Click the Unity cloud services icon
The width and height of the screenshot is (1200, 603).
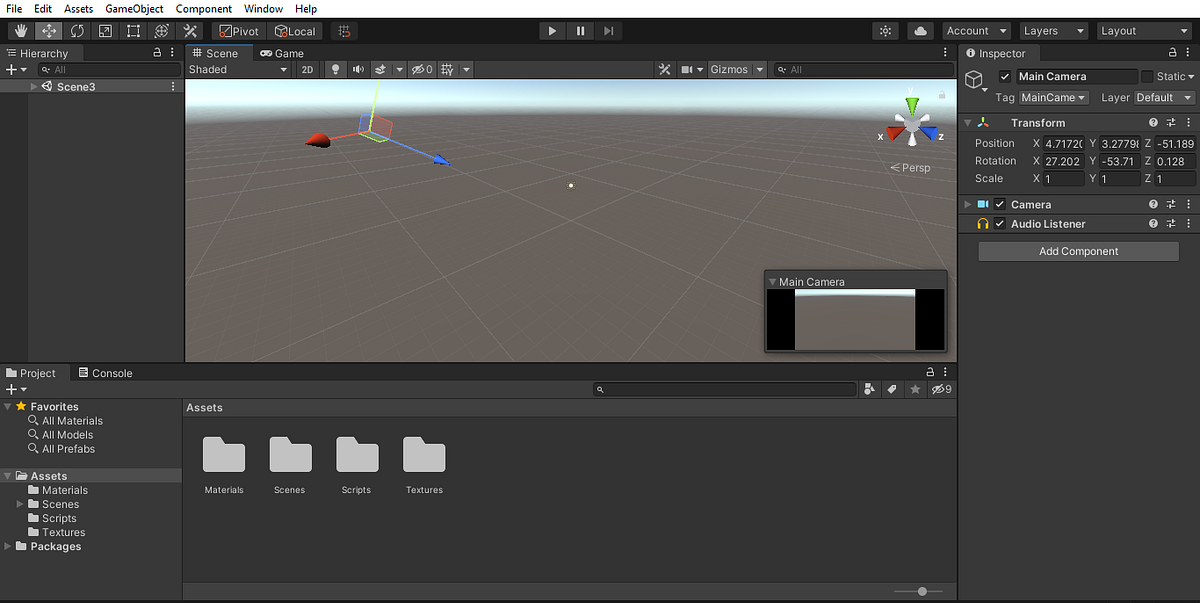(x=920, y=31)
